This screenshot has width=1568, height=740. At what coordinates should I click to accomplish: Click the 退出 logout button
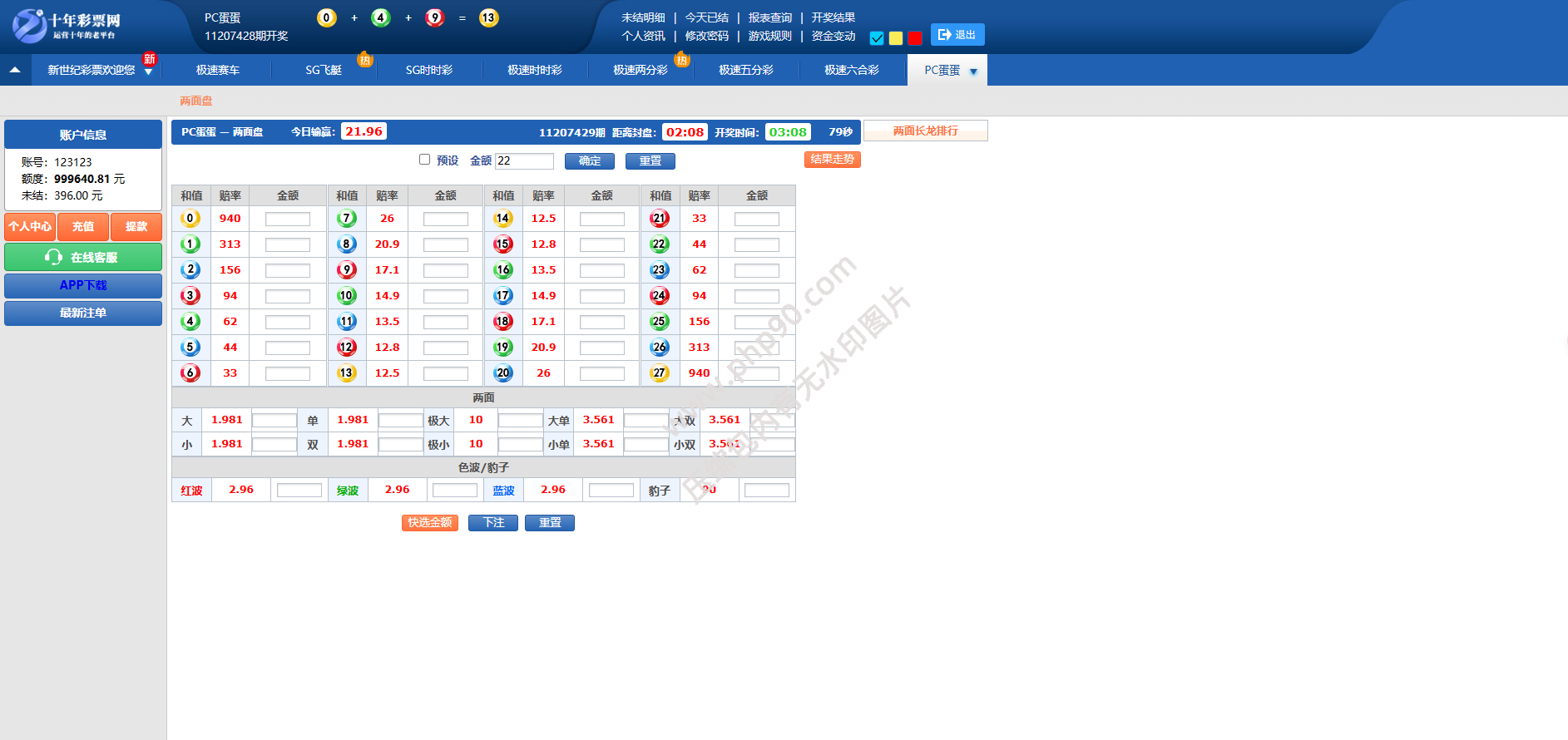tap(957, 34)
